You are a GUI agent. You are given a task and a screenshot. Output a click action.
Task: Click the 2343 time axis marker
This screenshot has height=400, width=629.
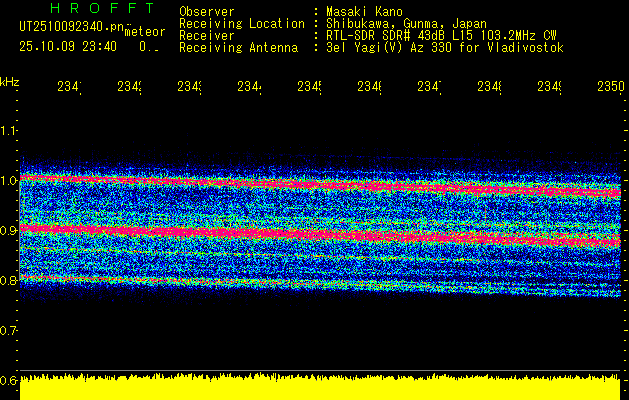click(x=189, y=87)
